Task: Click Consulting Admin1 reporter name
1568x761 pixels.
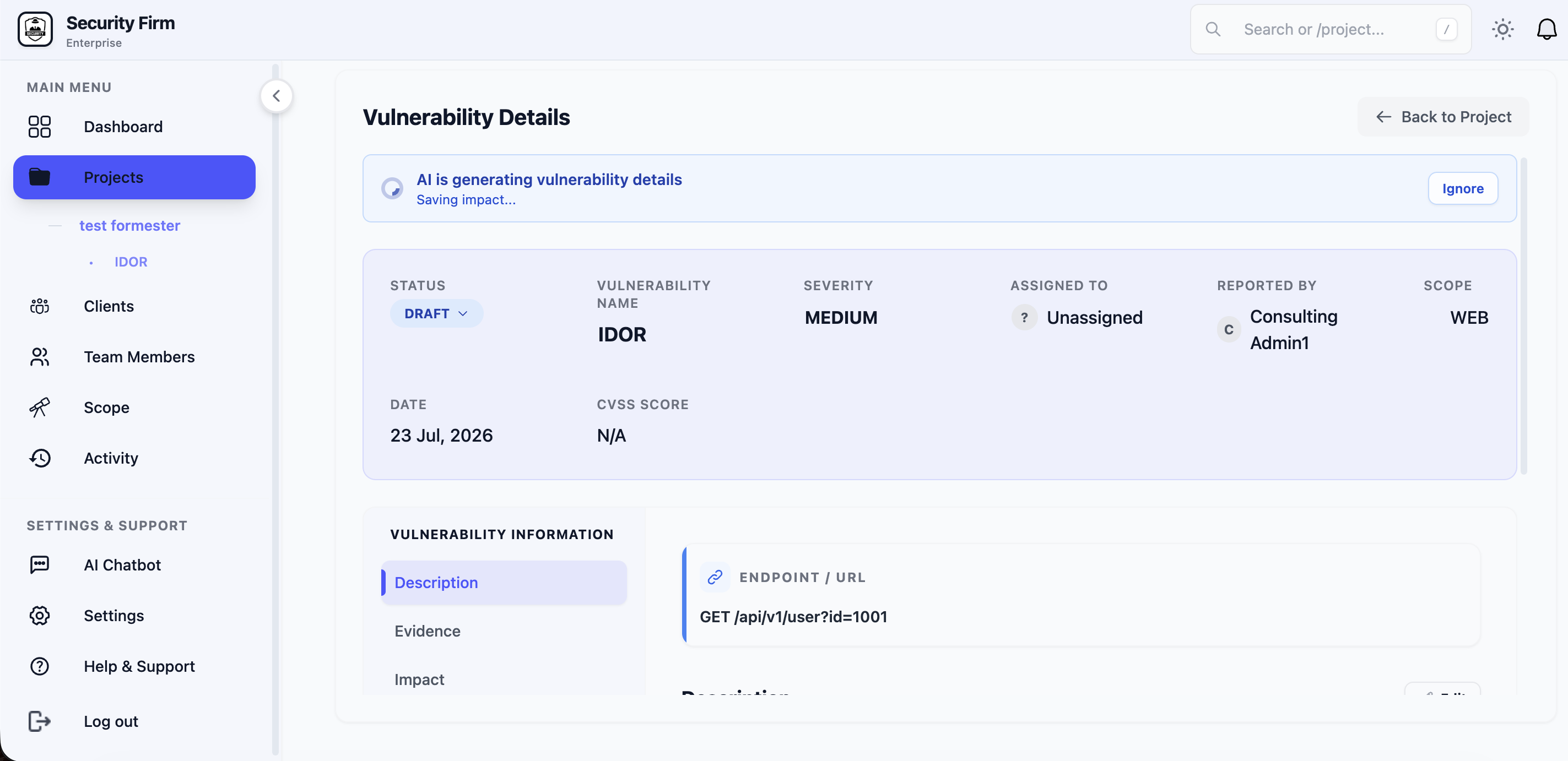Action: click(1294, 329)
